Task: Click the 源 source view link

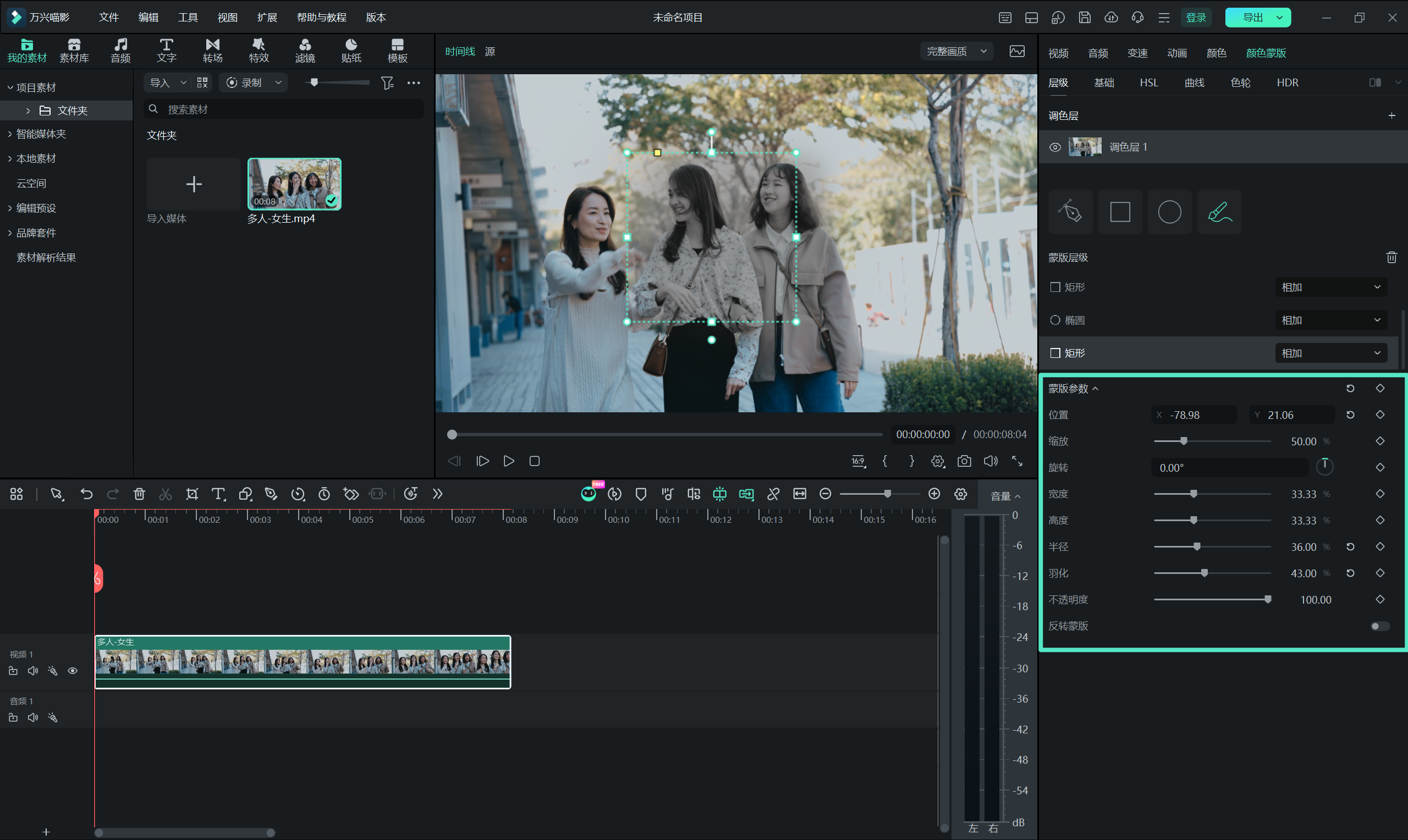Action: (490, 52)
